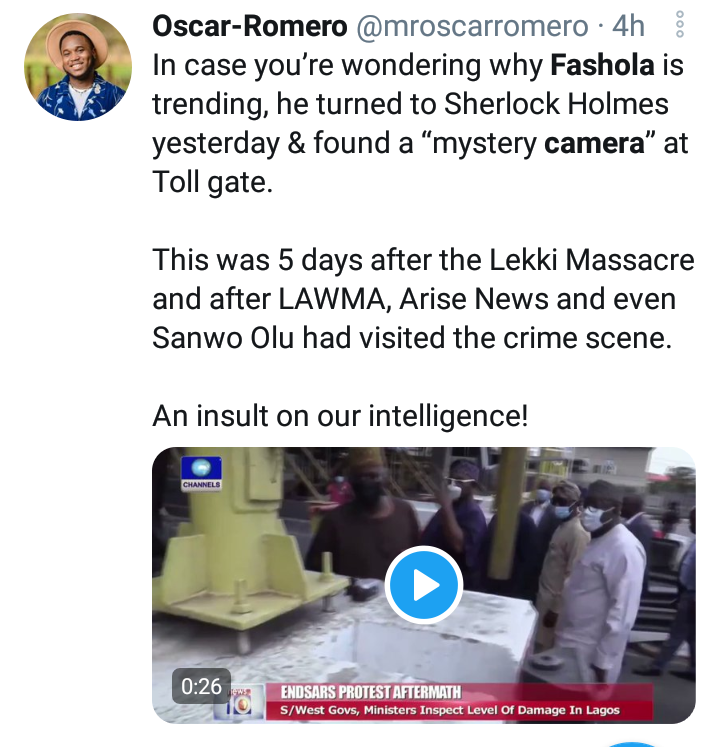720x747 pixels.
Task: Play the embedded news video
Action: [423, 585]
